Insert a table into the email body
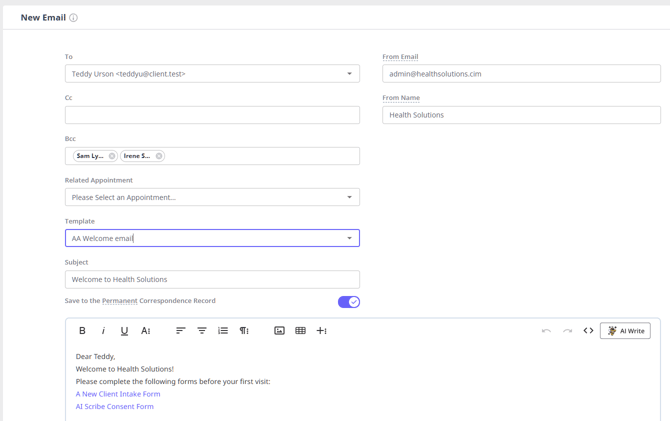Viewport: 670px width, 421px height. (300, 331)
